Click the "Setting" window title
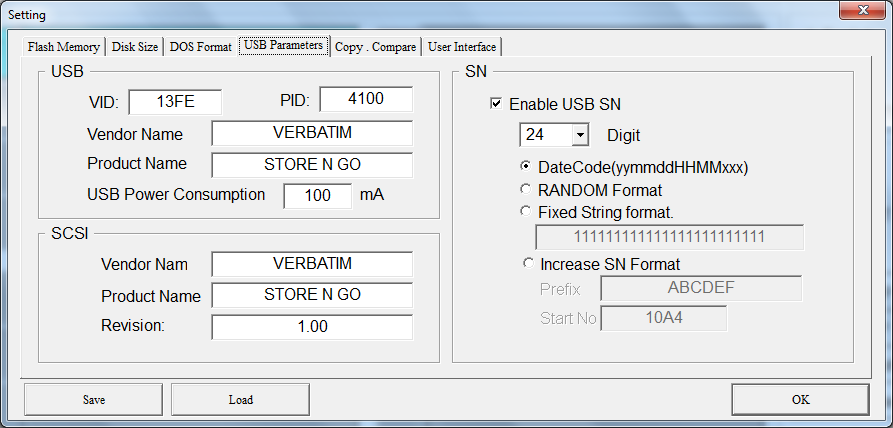Screen dimensions: 893x428 [27, 15]
